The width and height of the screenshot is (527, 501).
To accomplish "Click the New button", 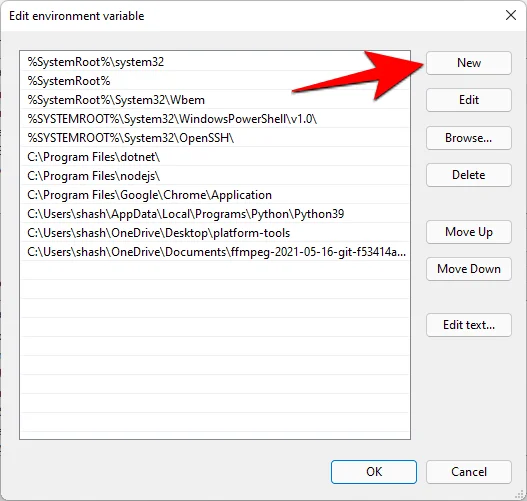I will pos(469,63).
